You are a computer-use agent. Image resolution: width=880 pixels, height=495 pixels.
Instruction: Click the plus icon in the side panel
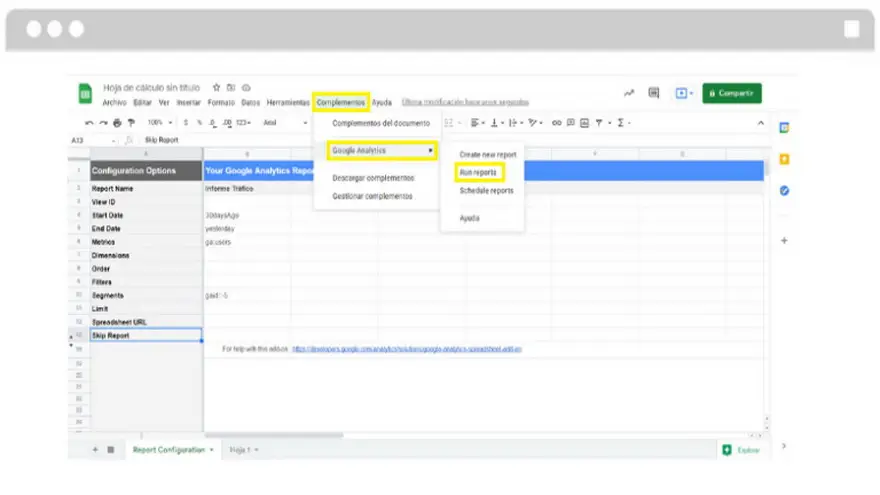(x=784, y=240)
